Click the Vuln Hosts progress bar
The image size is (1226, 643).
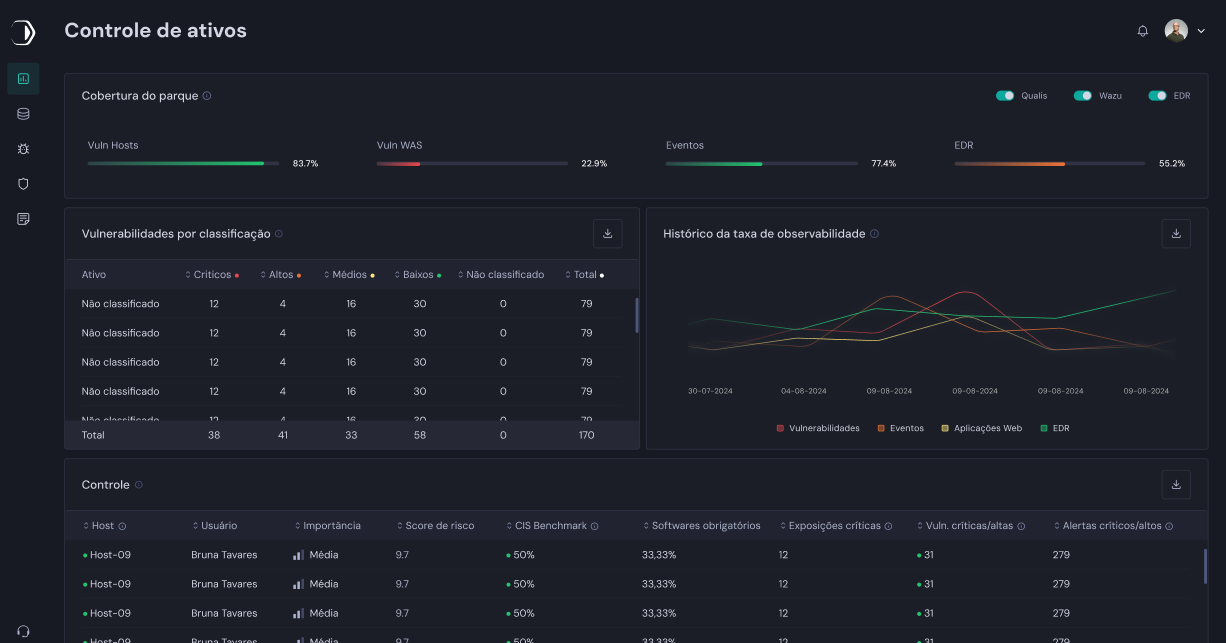click(183, 163)
